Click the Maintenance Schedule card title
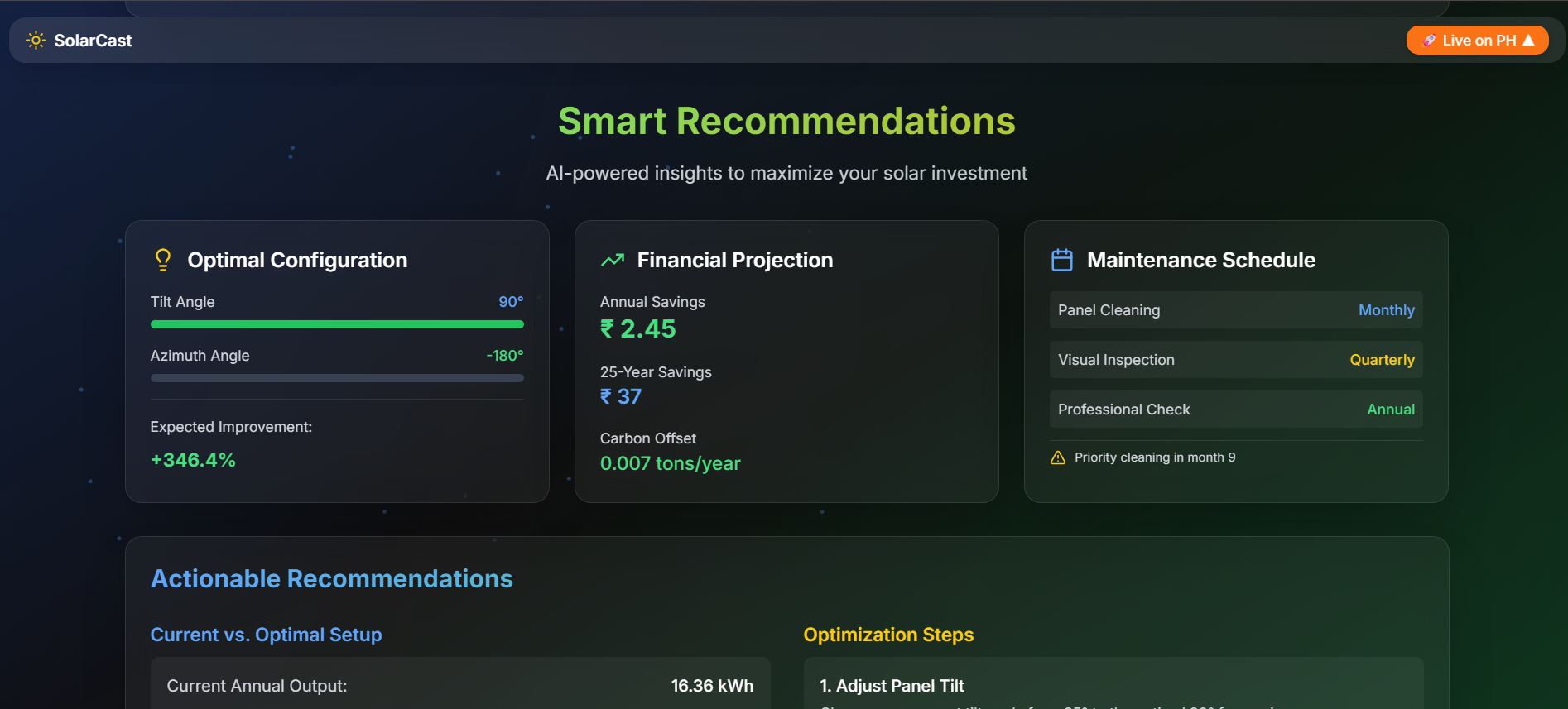1568x709 pixels. point(1201,260)
